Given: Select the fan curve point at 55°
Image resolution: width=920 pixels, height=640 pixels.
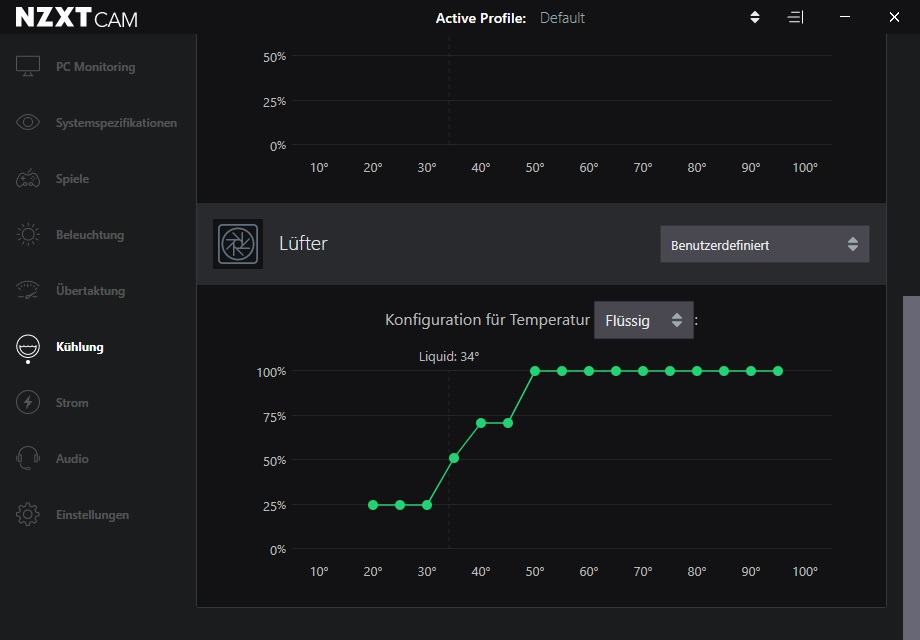Looking at the screenshot, I should (x=562, y=371).
